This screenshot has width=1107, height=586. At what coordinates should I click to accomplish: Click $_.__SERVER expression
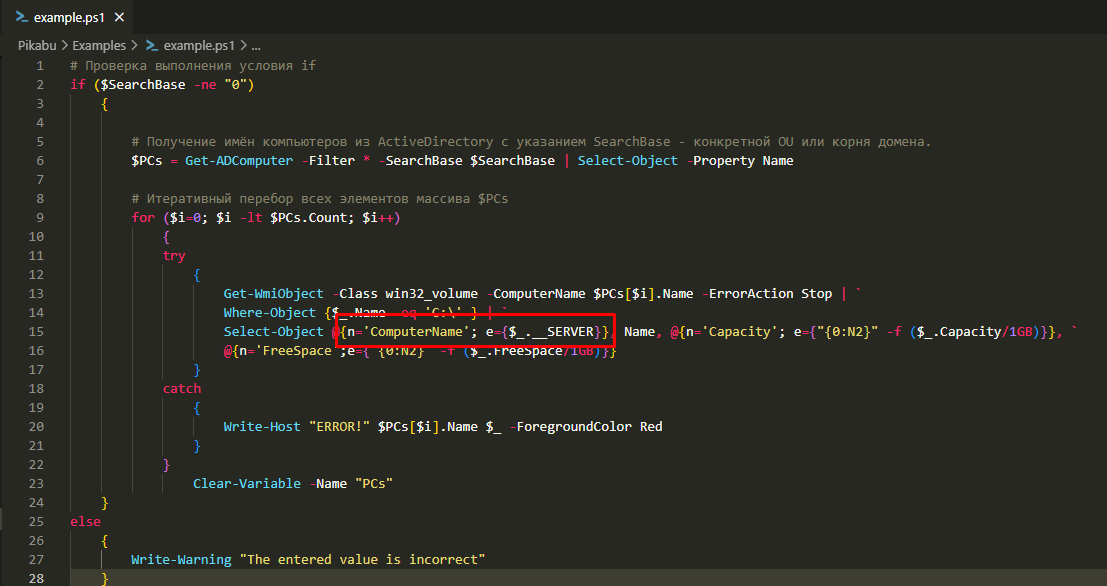point(551,332)
